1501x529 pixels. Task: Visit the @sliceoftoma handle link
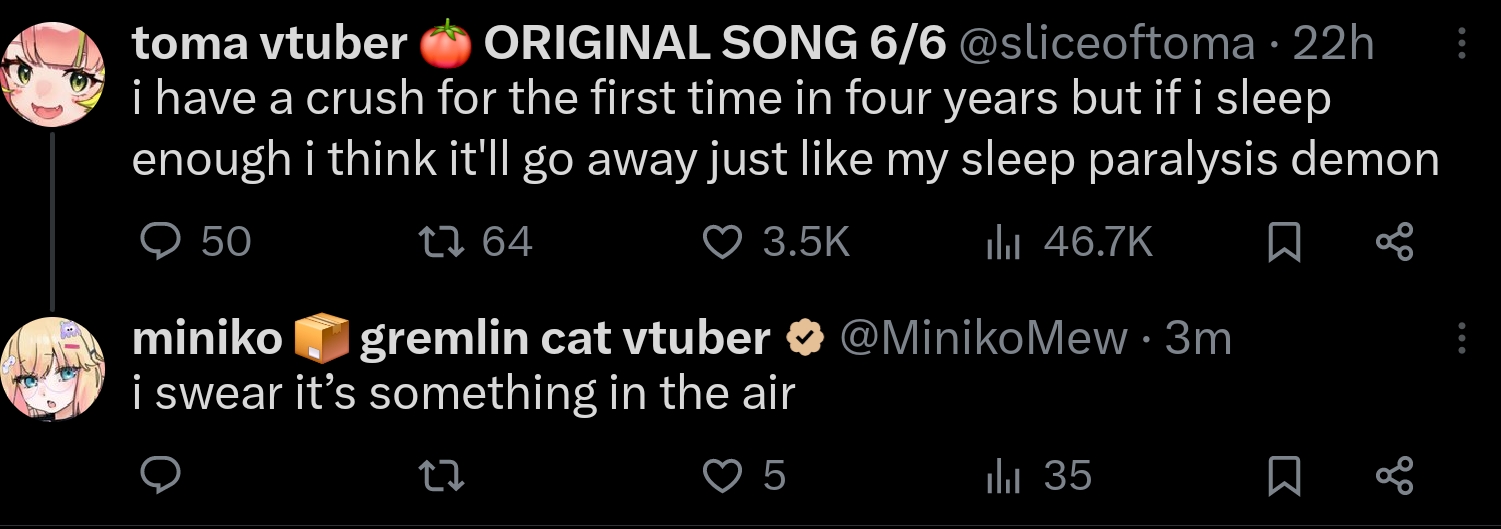pyautogui.click(x=1107, y=43)
